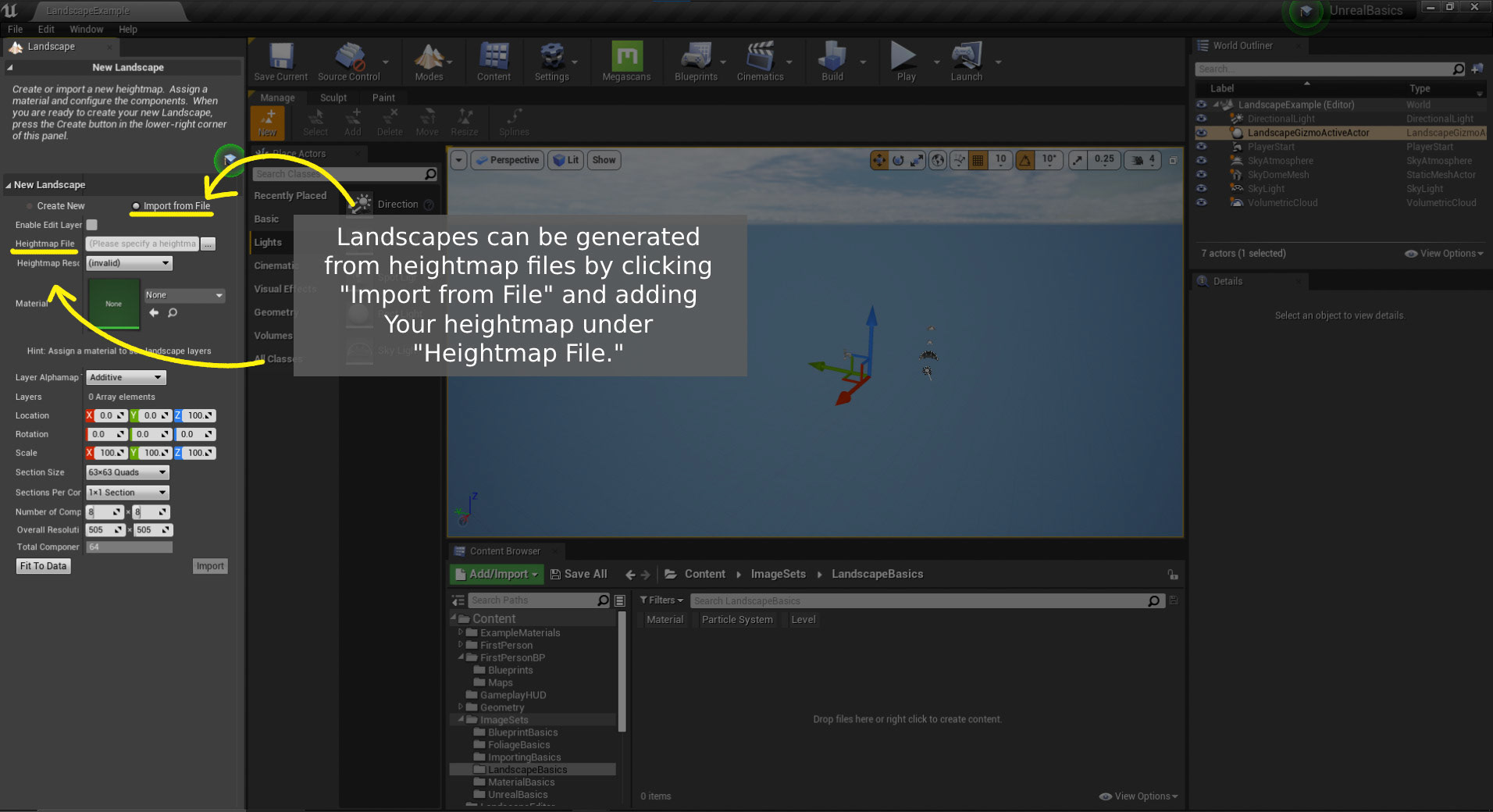This screenshot has width=1493, height=812.
Task: Open Filters dropdown in Content Browser
Action: coord(661,600)
